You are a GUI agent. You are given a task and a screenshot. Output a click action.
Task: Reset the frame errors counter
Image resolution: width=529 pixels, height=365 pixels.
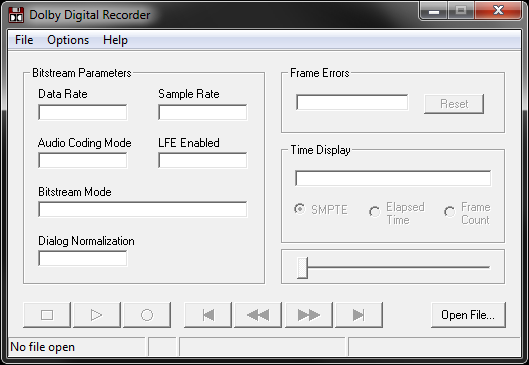point(454,104)
